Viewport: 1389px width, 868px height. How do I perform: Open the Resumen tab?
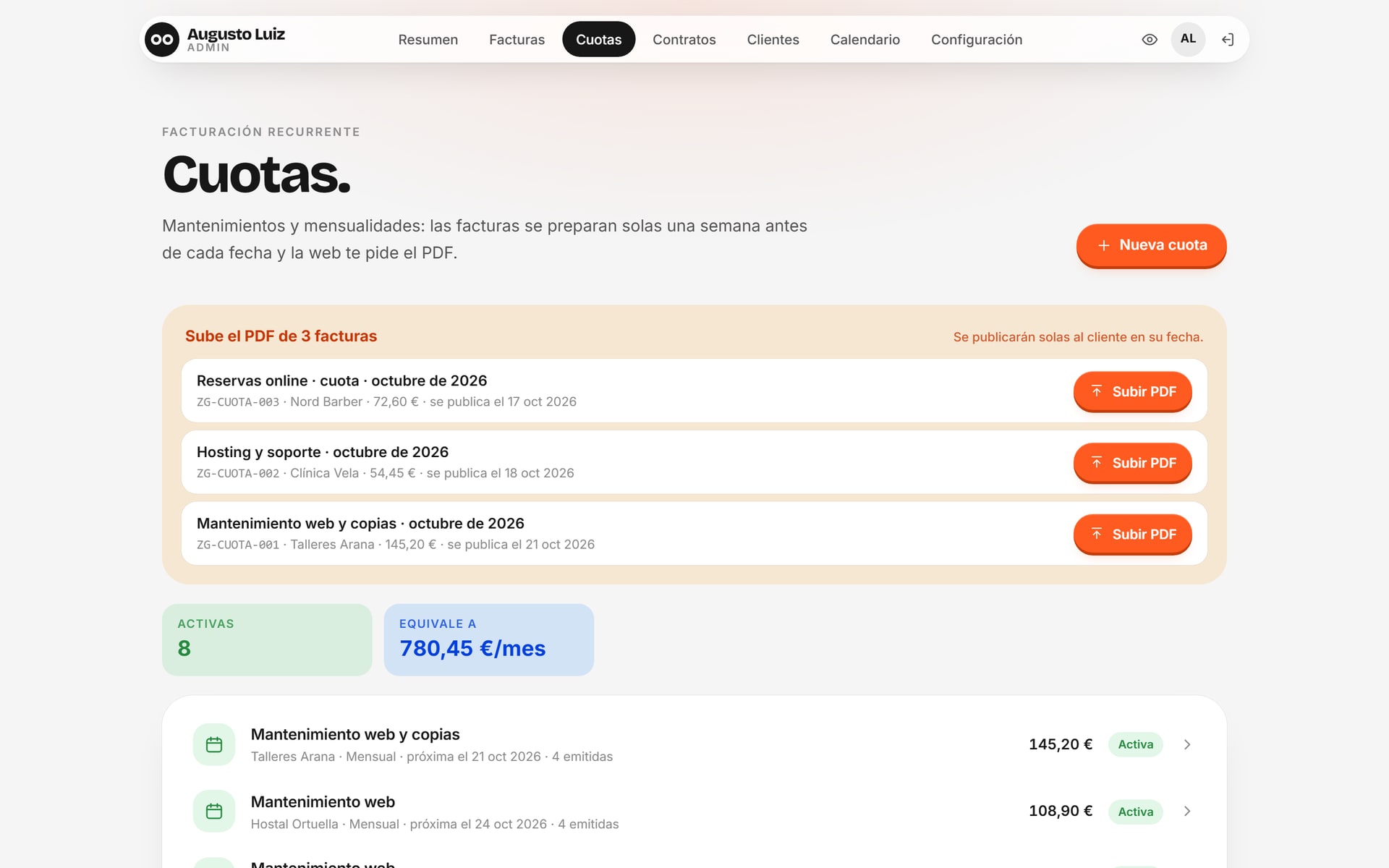(428, 39)
